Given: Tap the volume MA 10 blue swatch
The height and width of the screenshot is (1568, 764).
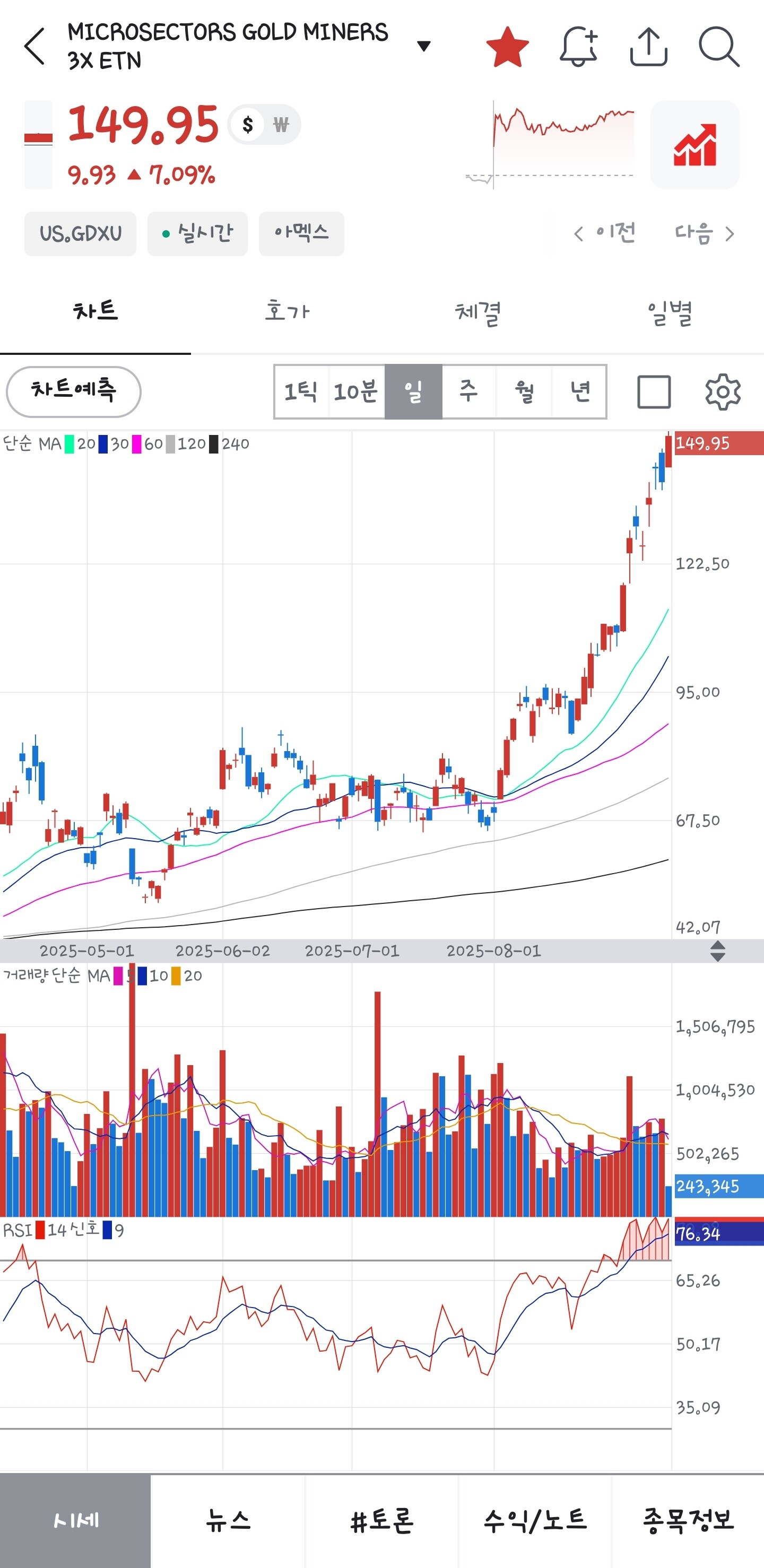Looking at the screenshot, I should pyautogui.click(x=142, y=975).
